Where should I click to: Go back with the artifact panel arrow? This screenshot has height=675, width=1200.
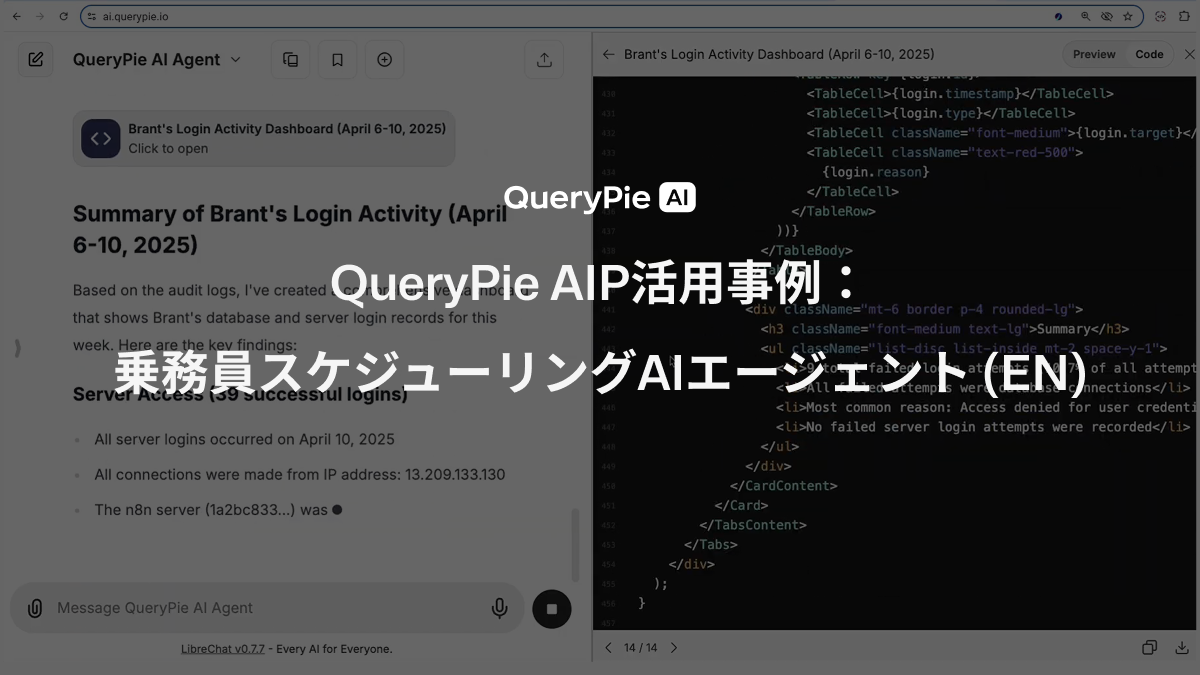click(608, 54)
